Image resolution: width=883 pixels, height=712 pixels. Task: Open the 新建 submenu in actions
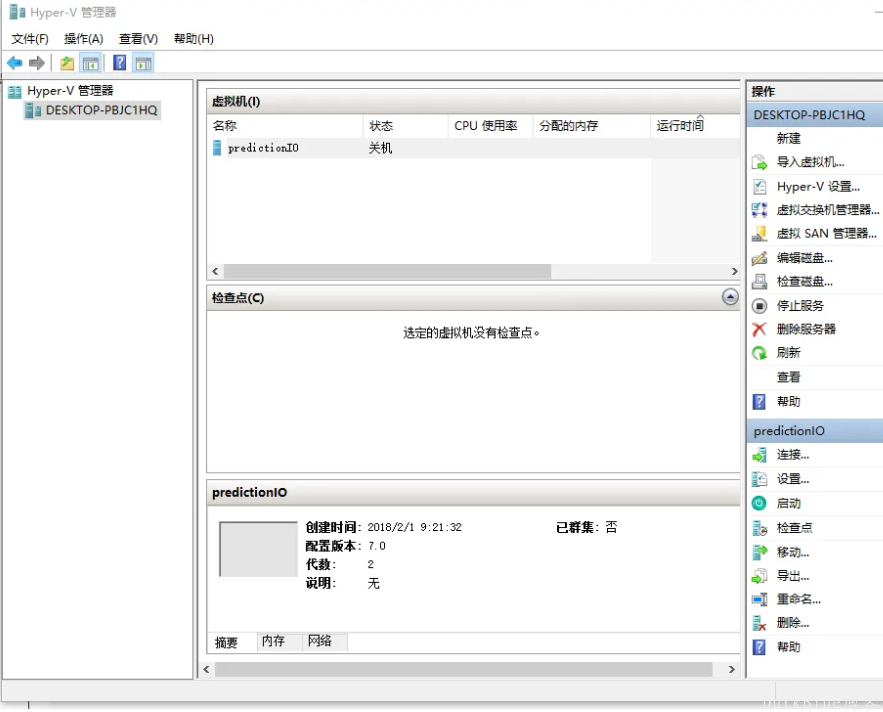coord(788,139)
